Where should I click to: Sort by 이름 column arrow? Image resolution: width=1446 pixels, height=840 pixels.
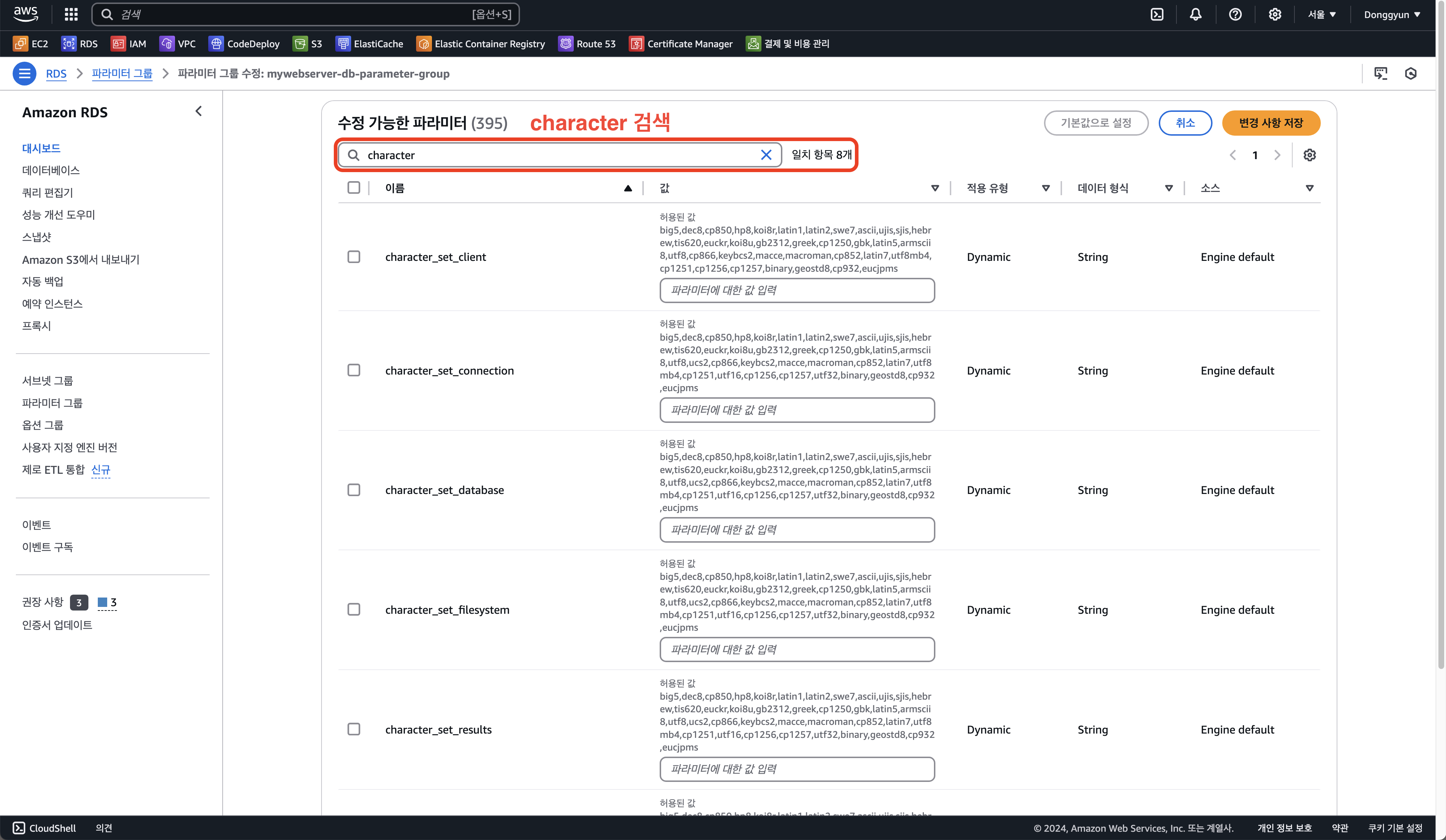pyautogui.click(x=628, y=188)
